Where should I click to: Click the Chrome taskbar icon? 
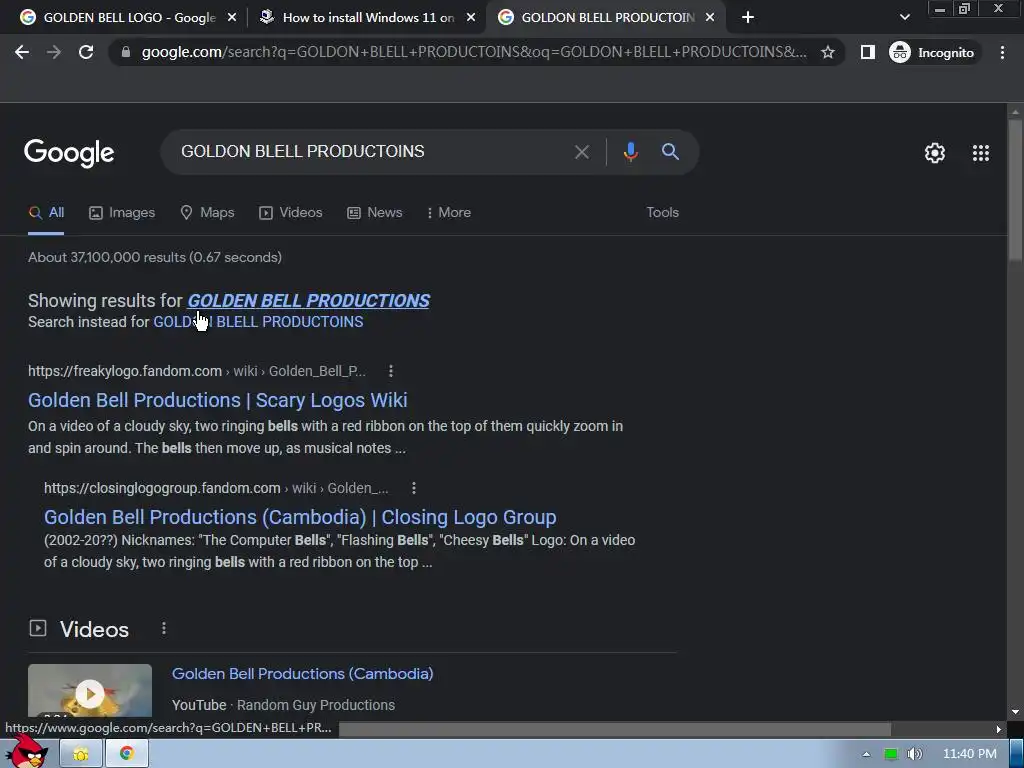[x=127, y=754]
